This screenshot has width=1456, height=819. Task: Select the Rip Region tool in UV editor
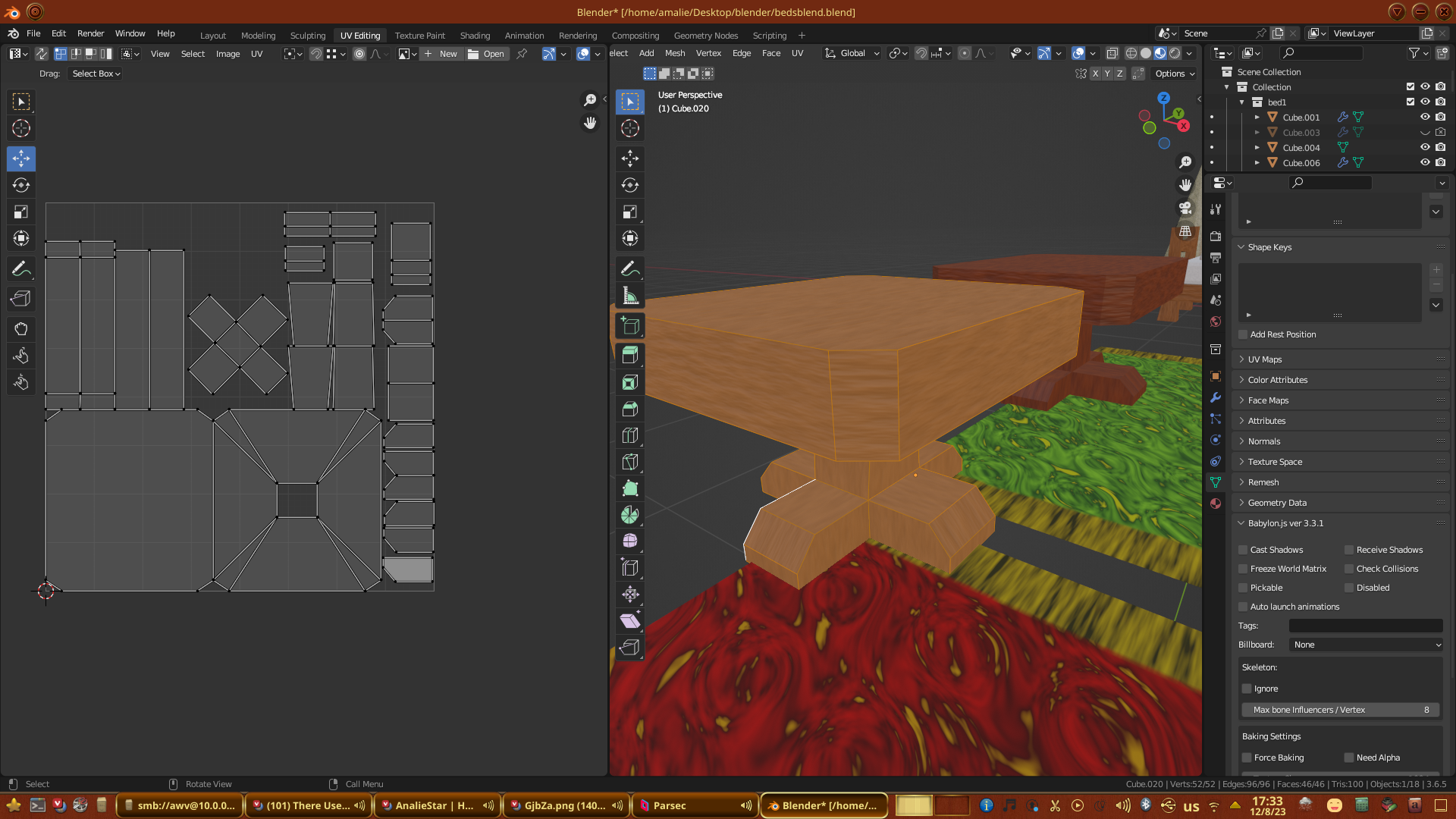(20, 298)
